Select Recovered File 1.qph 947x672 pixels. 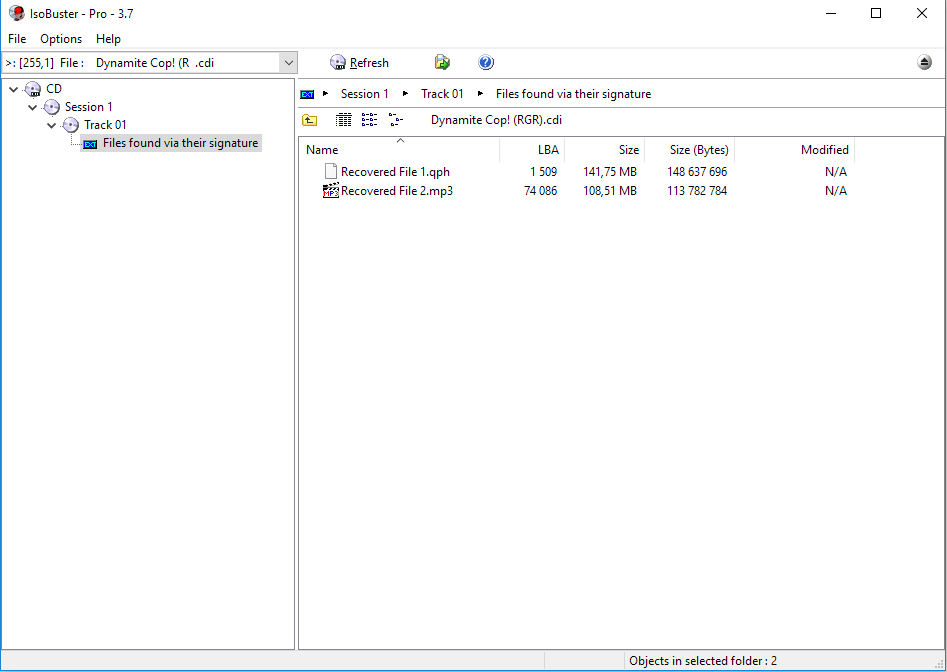click(395, 172)
